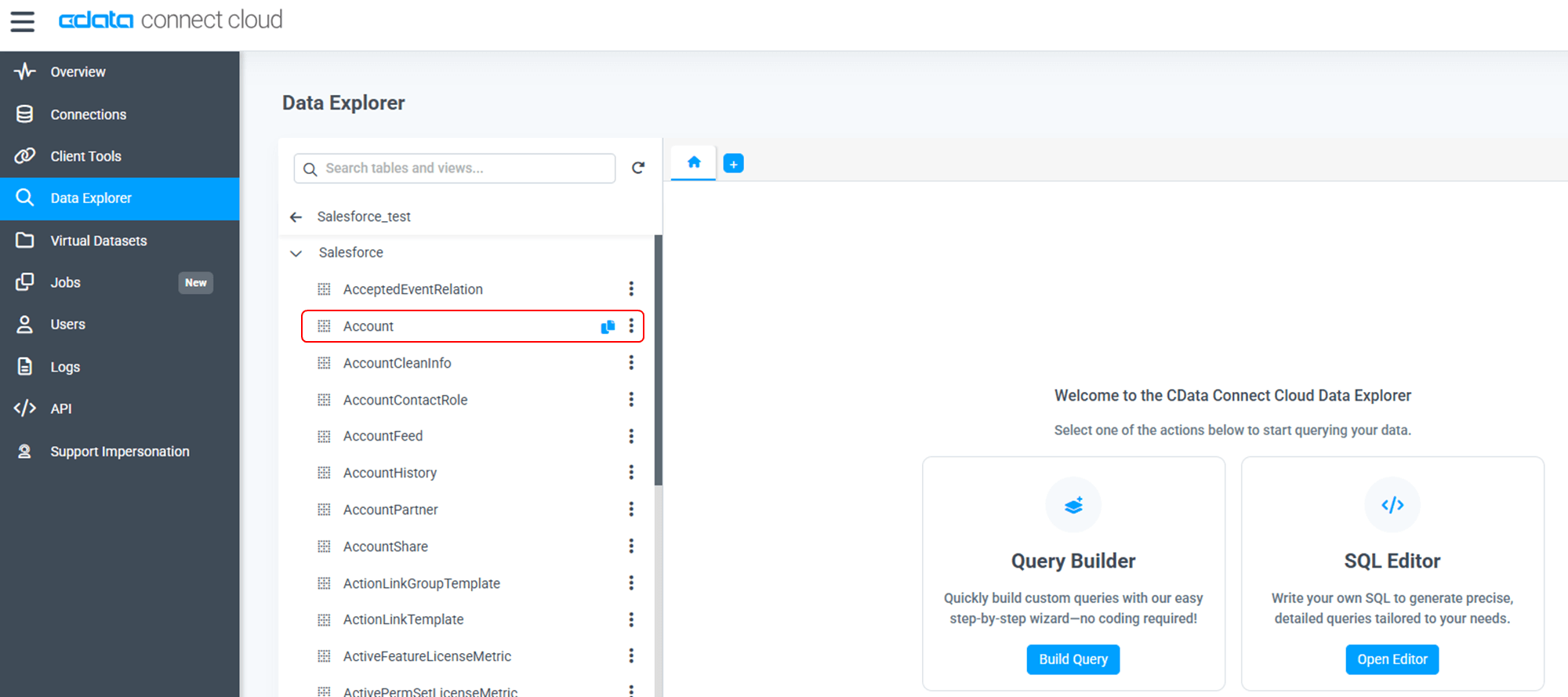
Task: Click the AccountShare table icon
Action: click(x=324, y=546)
